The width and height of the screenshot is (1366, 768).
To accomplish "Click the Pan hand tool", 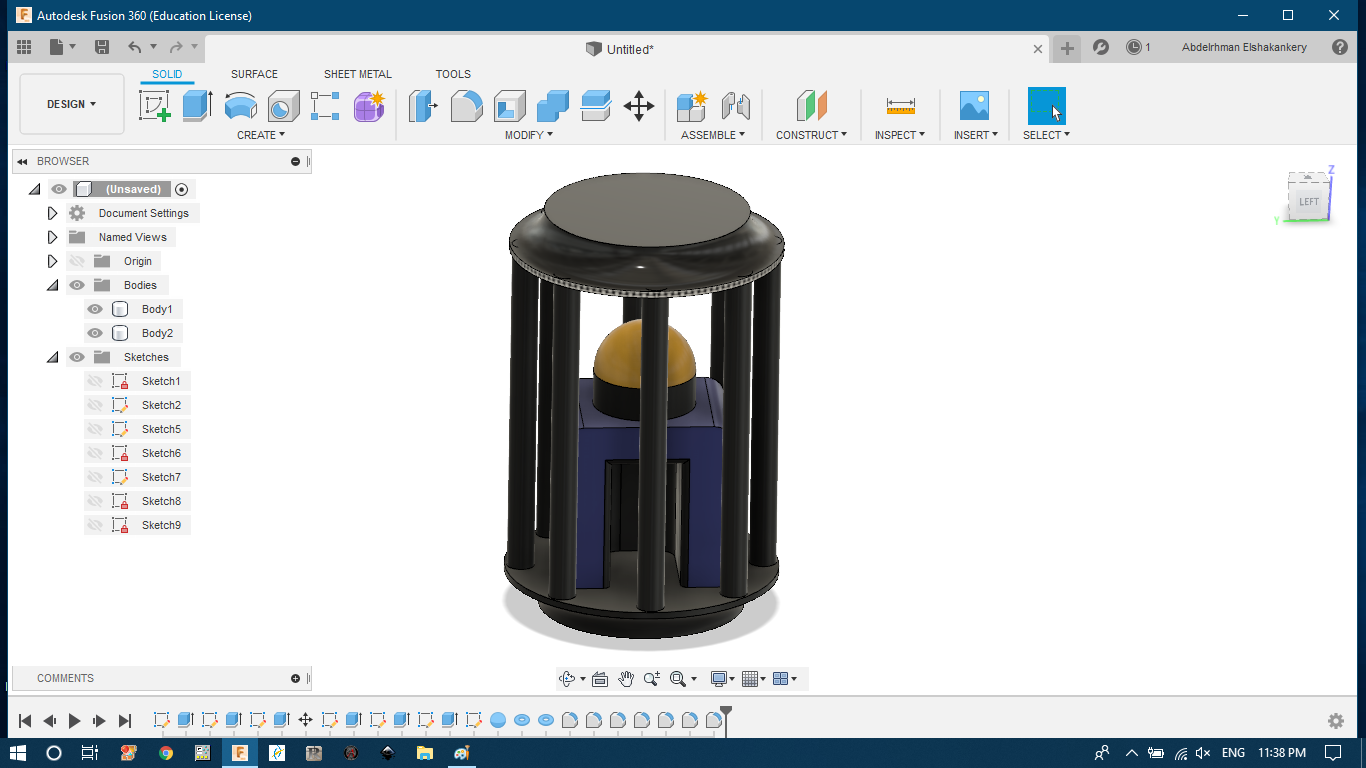I will click(x=626, y=679).
